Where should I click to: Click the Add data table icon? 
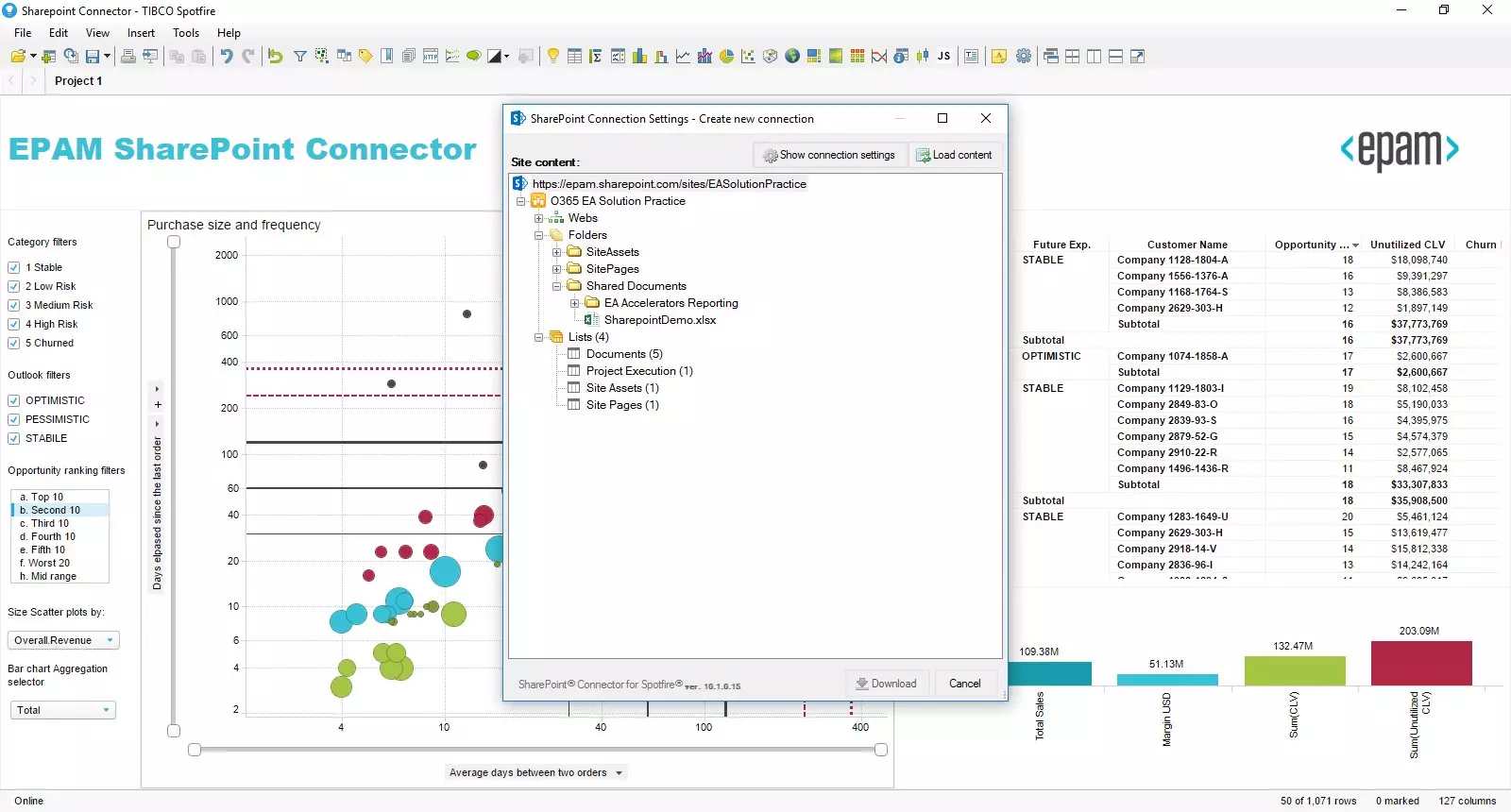(x=49, y=57)
